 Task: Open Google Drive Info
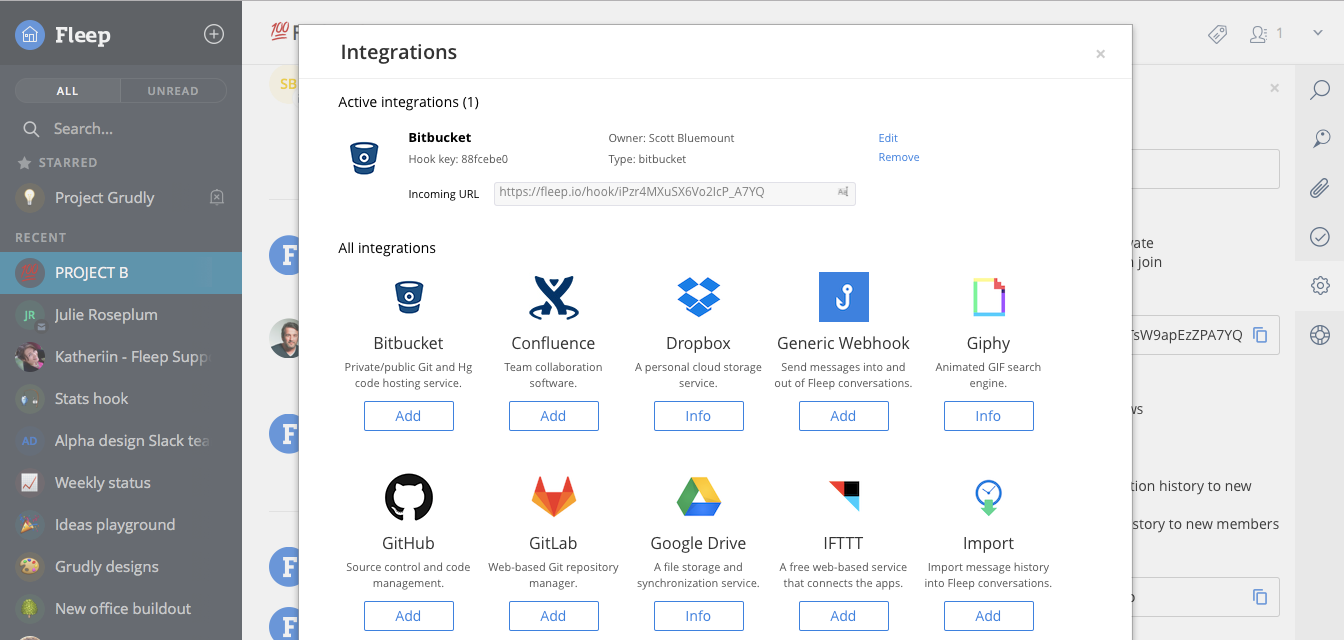(698, 616)
